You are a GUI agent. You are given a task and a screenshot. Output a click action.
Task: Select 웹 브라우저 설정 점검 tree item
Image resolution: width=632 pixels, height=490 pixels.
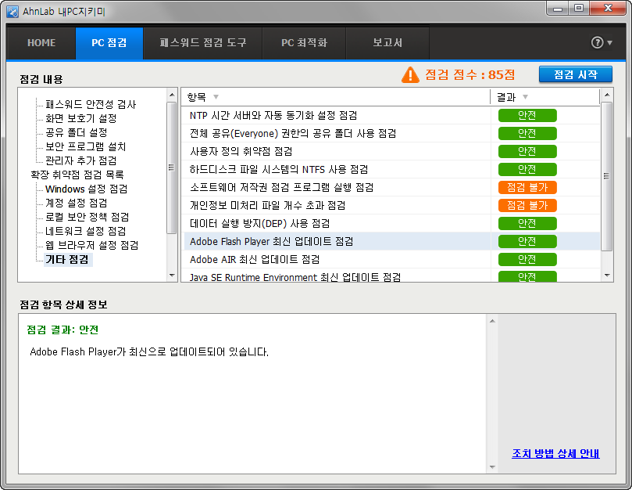point(91,245)
